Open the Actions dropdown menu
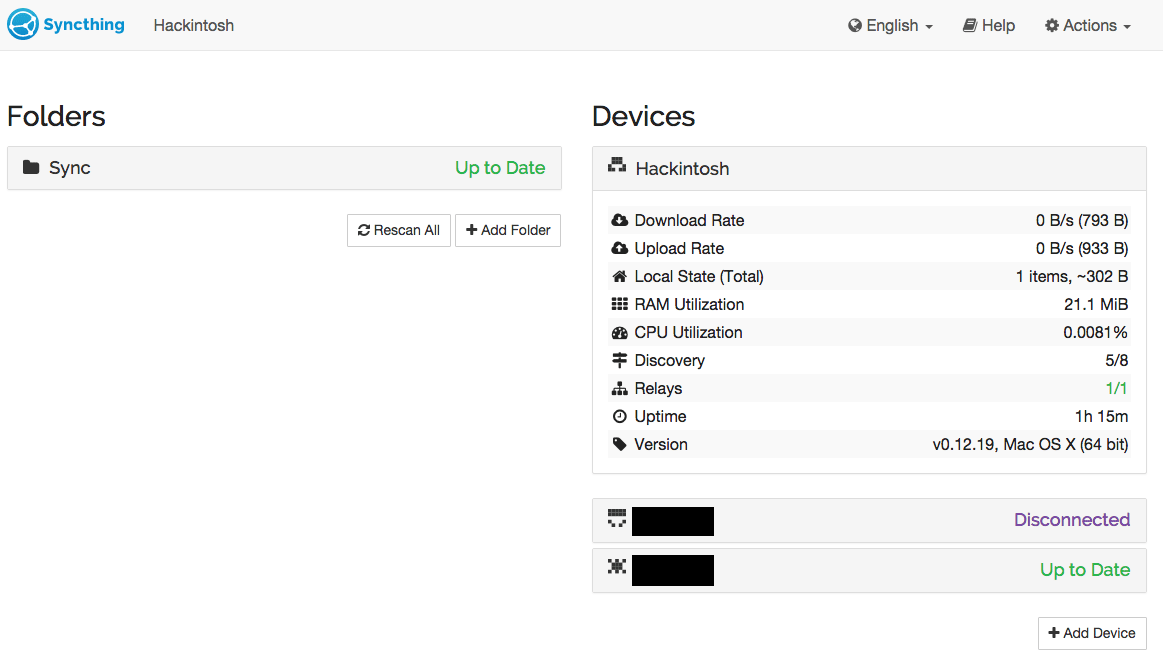1163x672 pixels. coord(1088,25)
